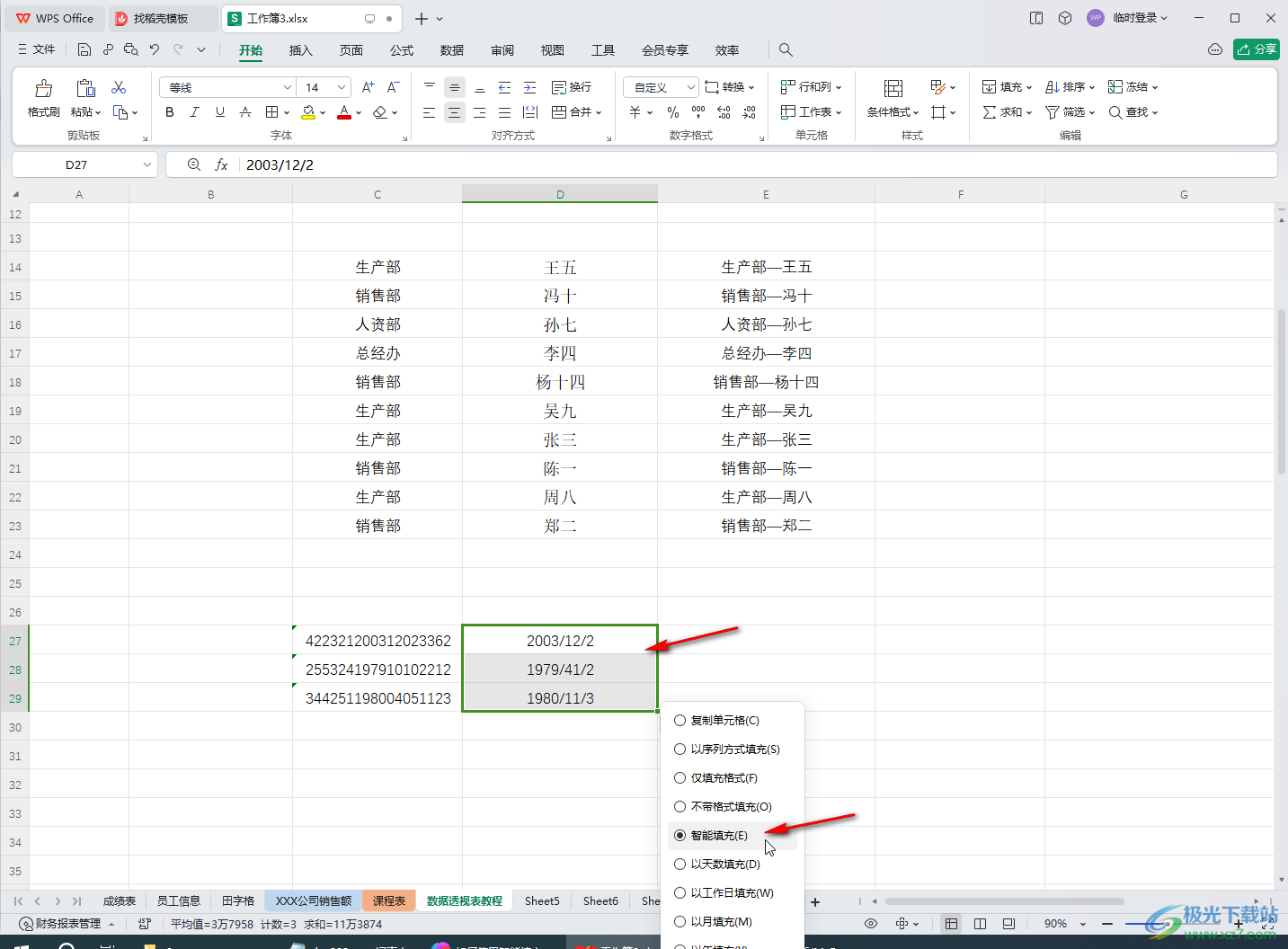1288x949 pixels.
Task: Click the thousands separator icon
Action: pos(698,112)
